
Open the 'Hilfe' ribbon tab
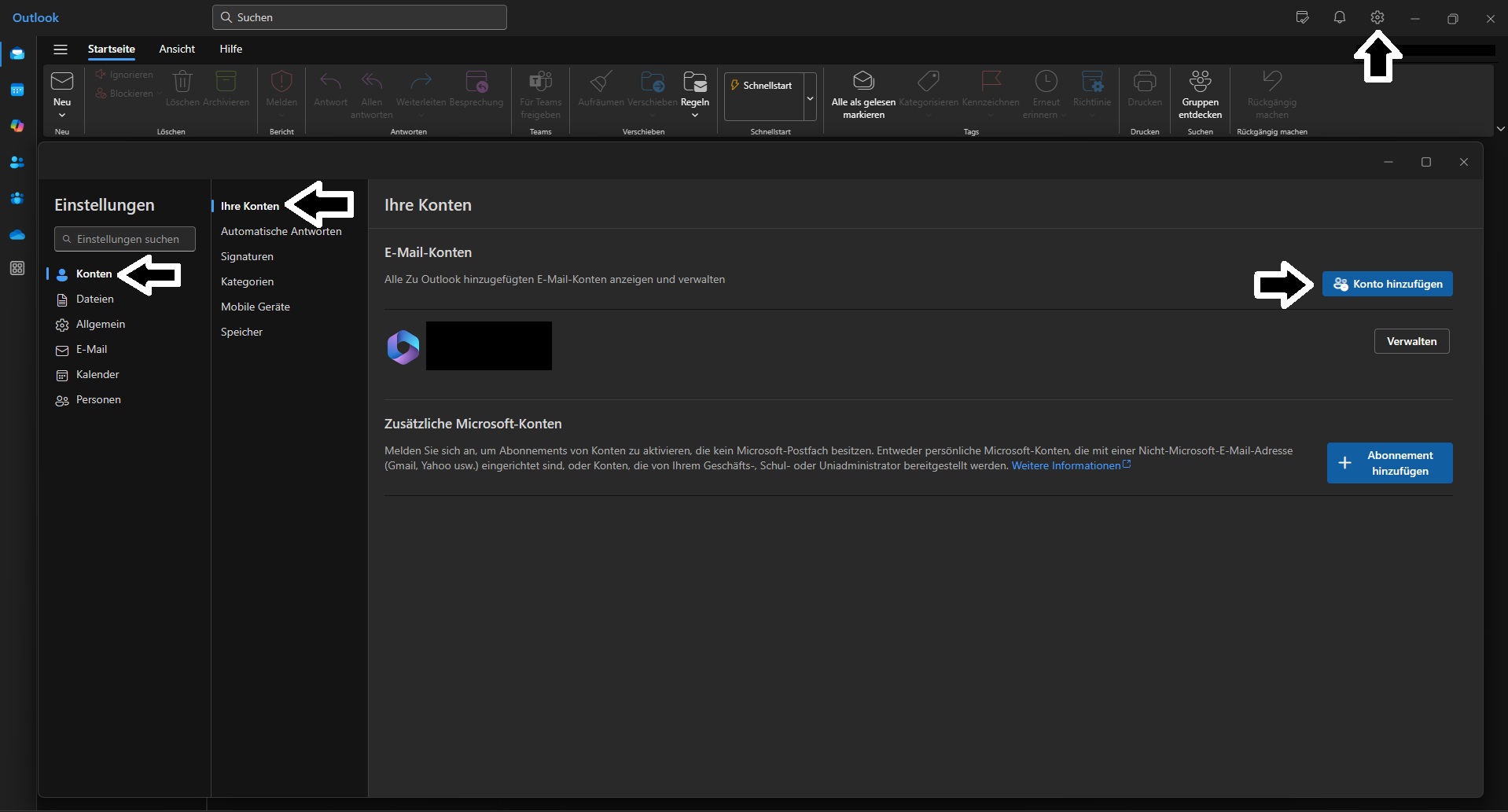tap(230, 49)
